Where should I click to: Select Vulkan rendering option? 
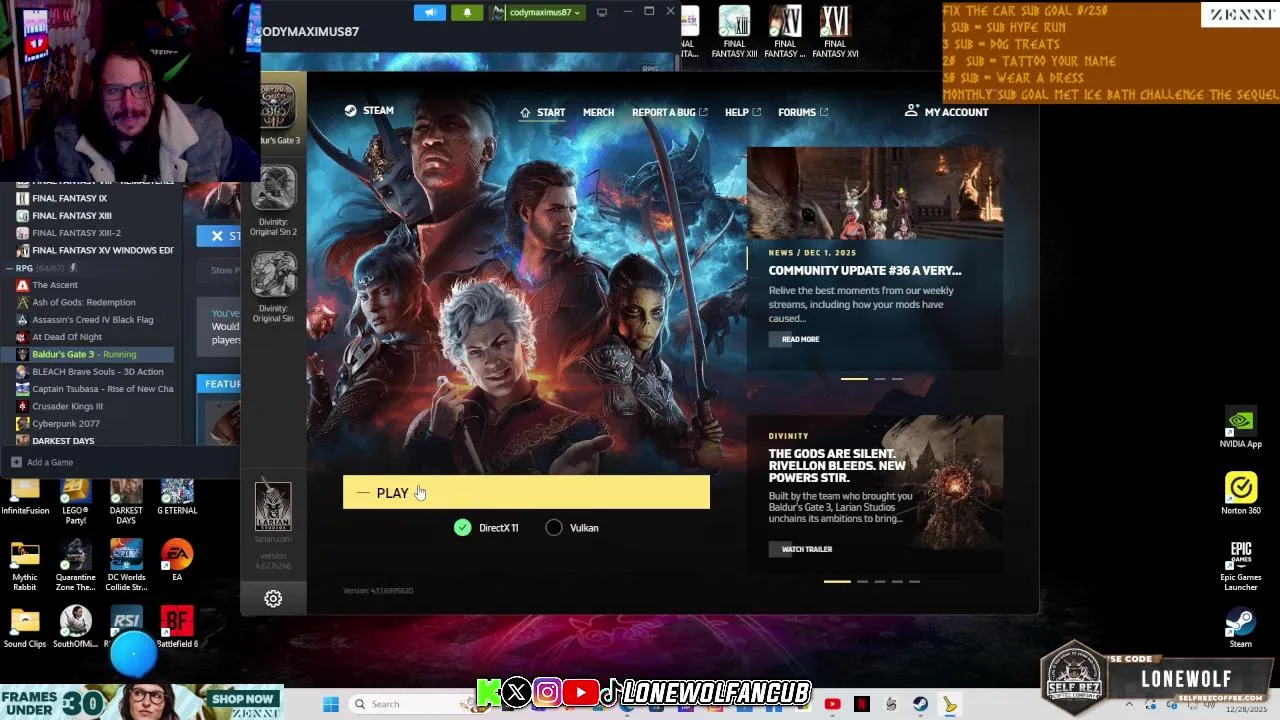(x=572, y=527)
